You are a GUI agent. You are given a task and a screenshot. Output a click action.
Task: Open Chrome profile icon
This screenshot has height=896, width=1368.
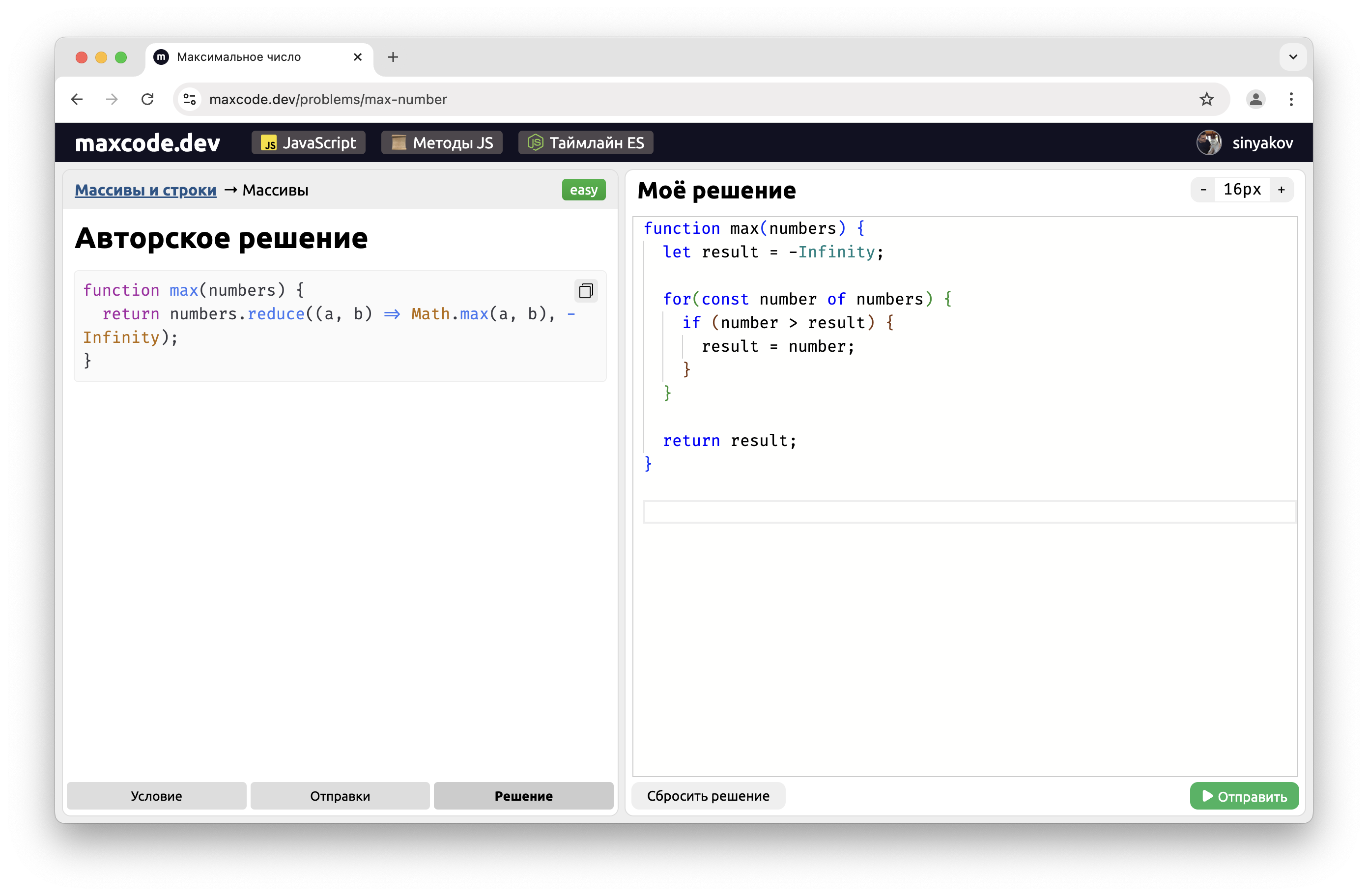[1255, 99]
